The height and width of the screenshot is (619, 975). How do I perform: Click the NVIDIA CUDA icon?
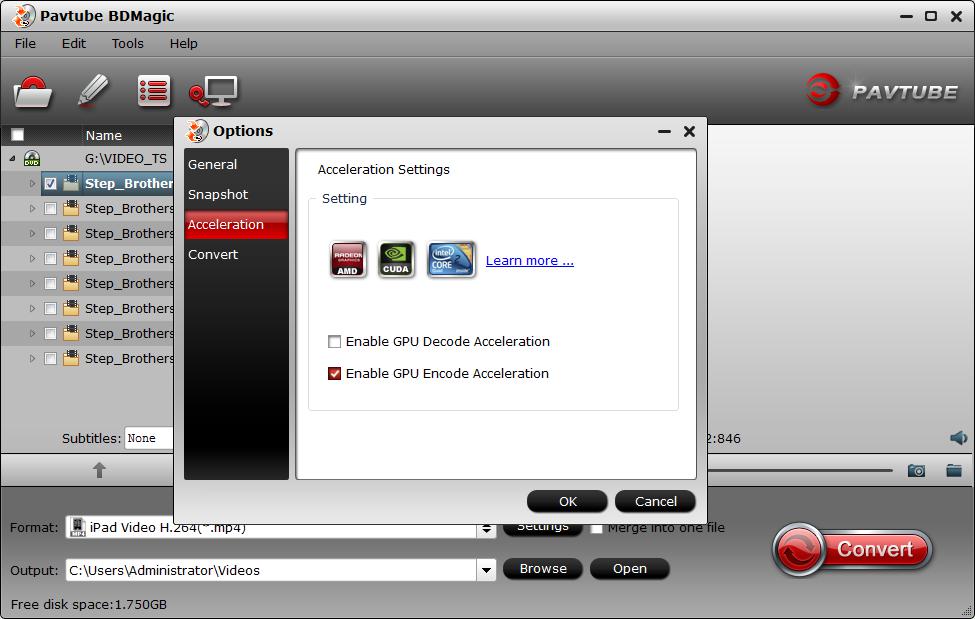pyautogui.click(x=396, y=257)
